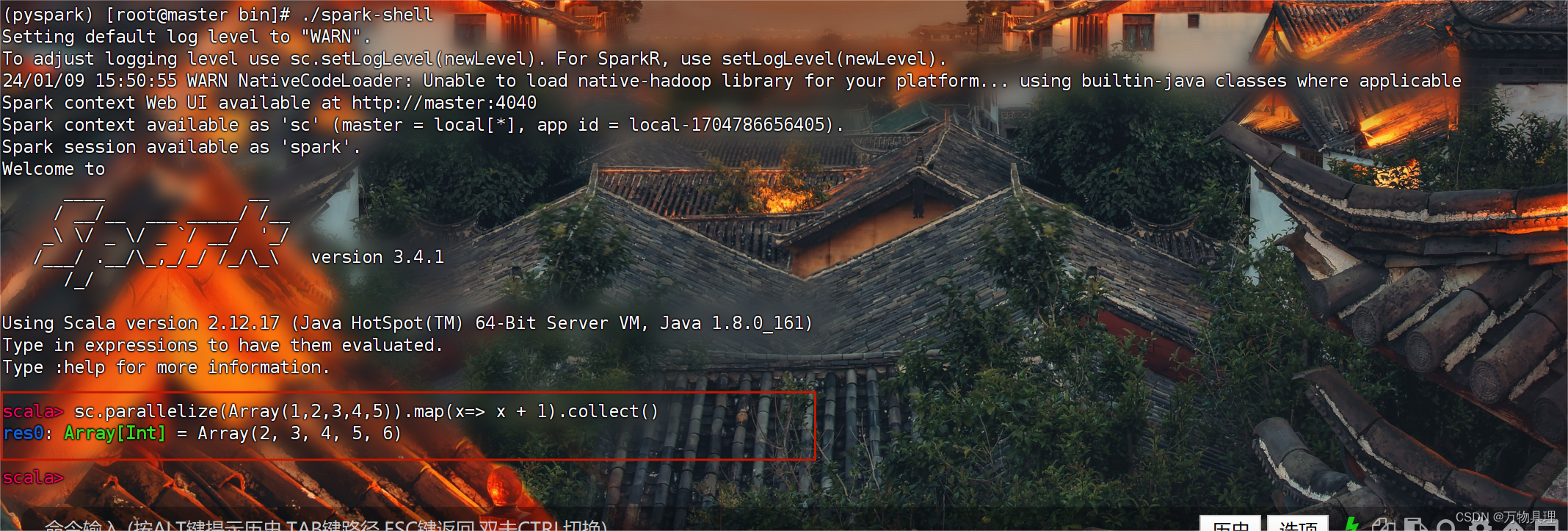Click the 'spark' session name text
Viewport: 1568px width, 531px height.
coord(316,147)
